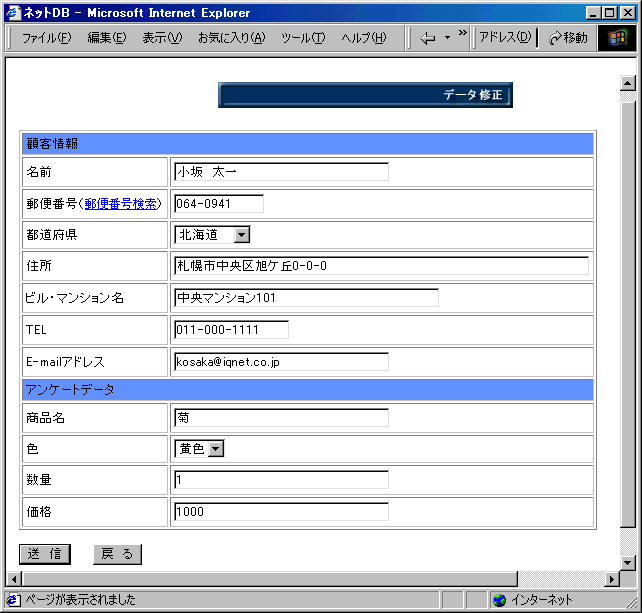Click the 名前 input field
642x613 pixels.
point(281,172)
